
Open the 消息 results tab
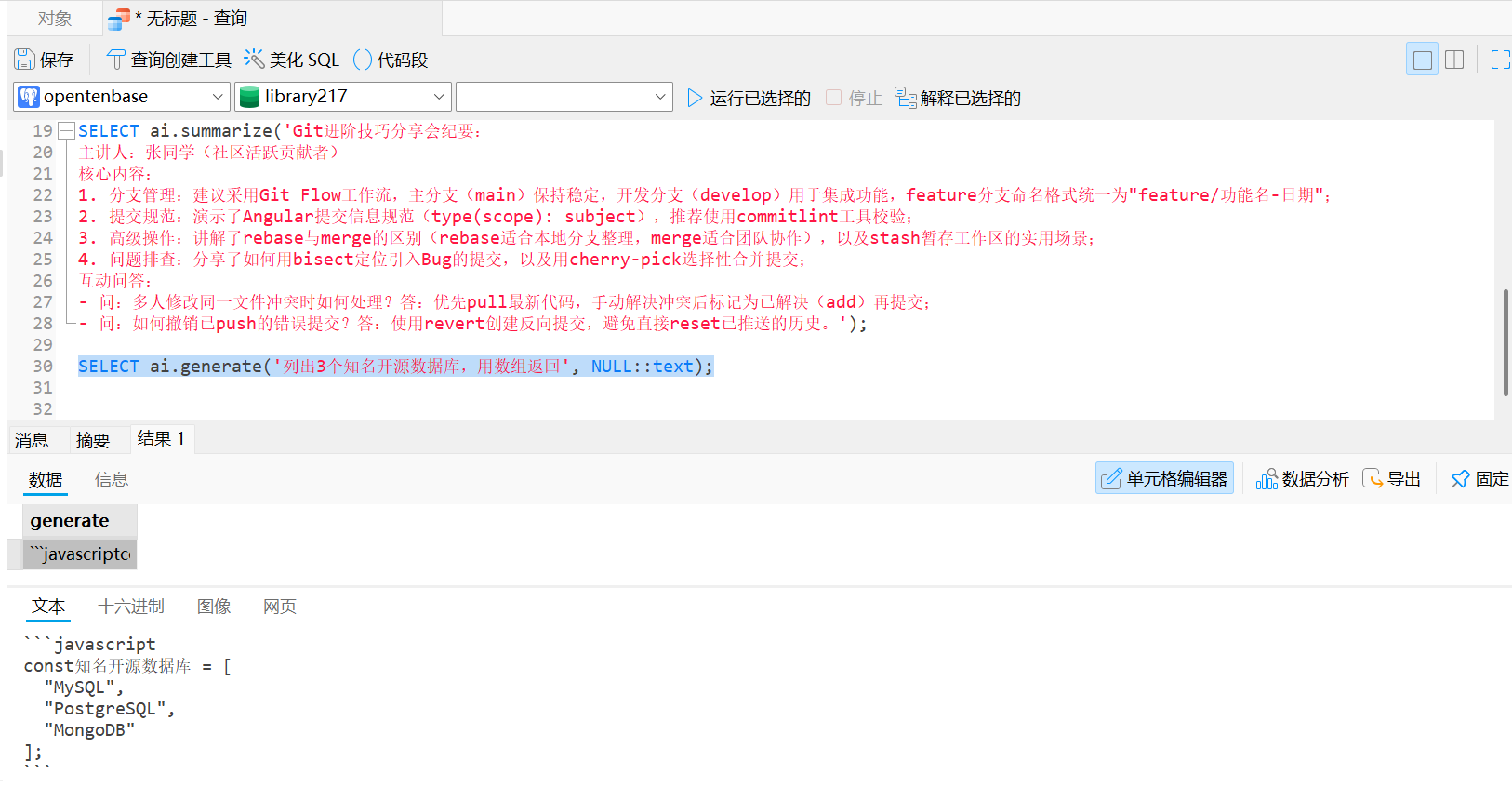(x=32, y=440)
